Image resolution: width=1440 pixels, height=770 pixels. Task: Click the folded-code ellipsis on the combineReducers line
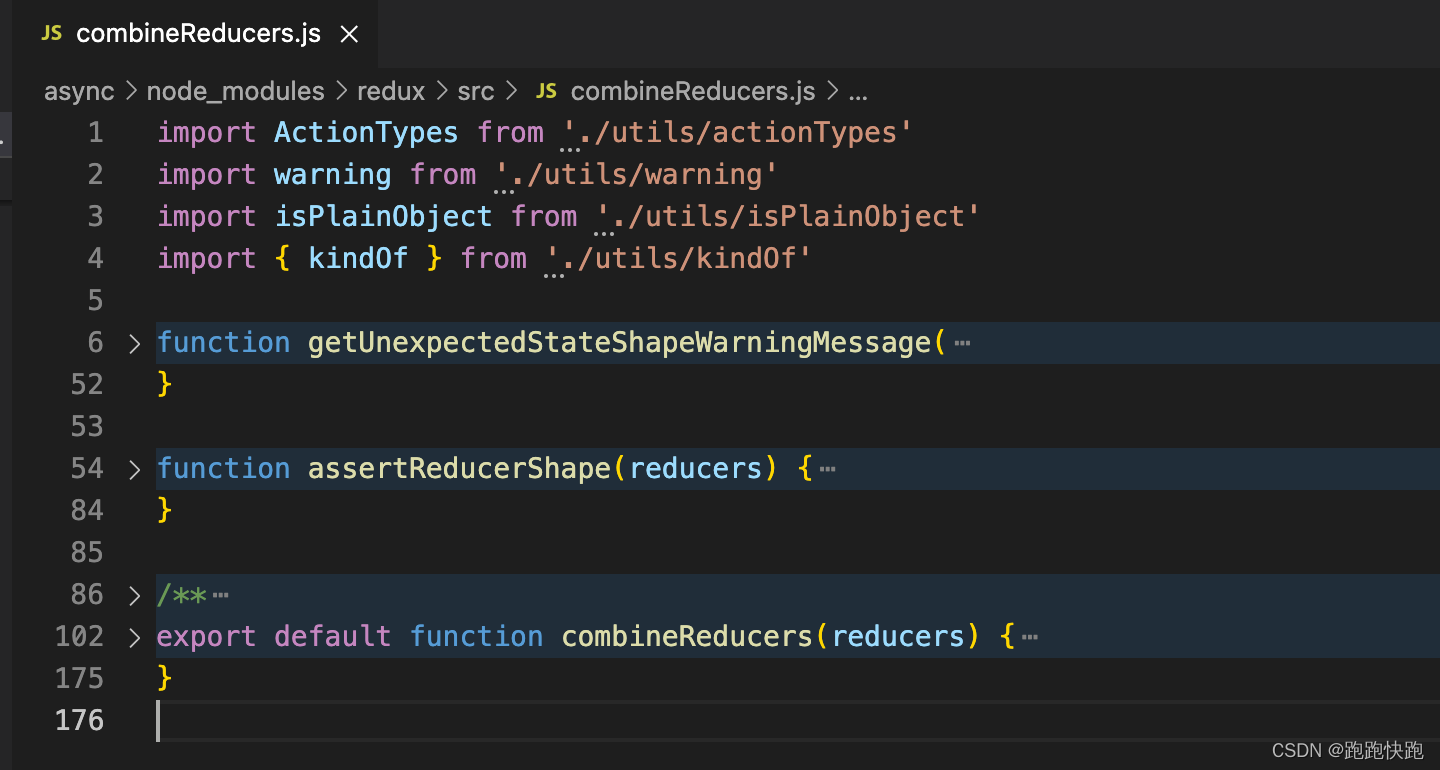point(1030,636)
